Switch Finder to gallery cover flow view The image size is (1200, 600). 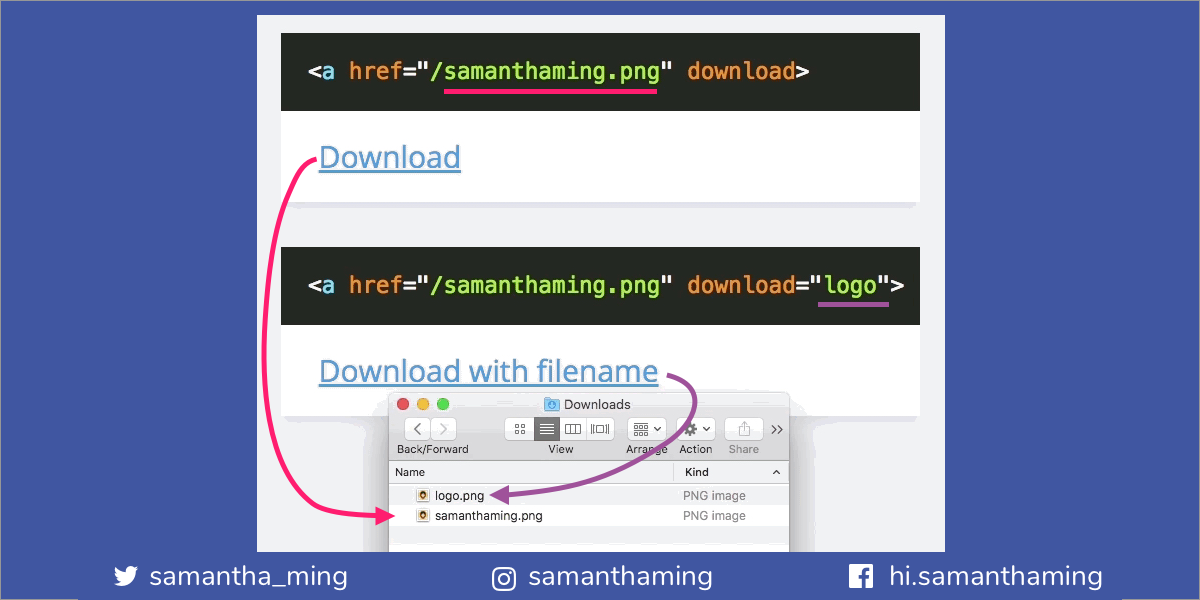600,429
